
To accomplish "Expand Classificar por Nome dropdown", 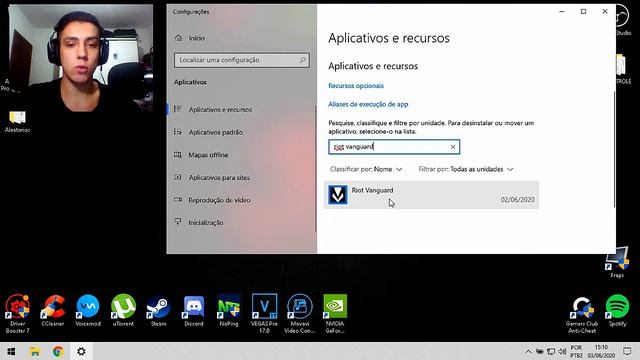I will pyautogui.click(x=366, y=169).
